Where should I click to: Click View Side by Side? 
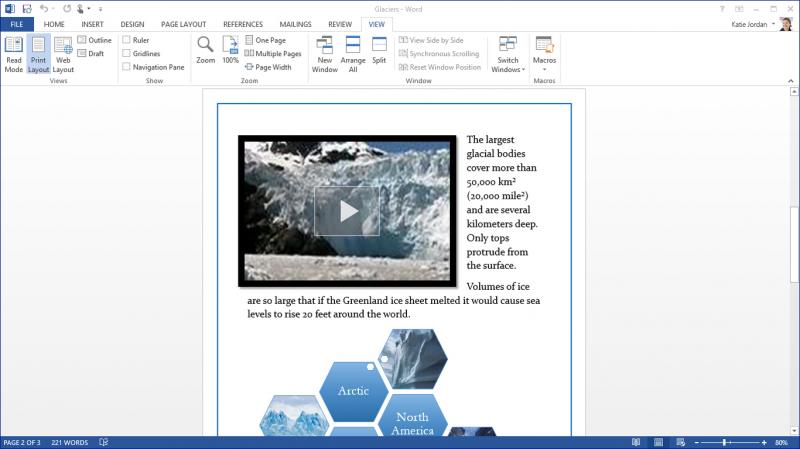431,40
